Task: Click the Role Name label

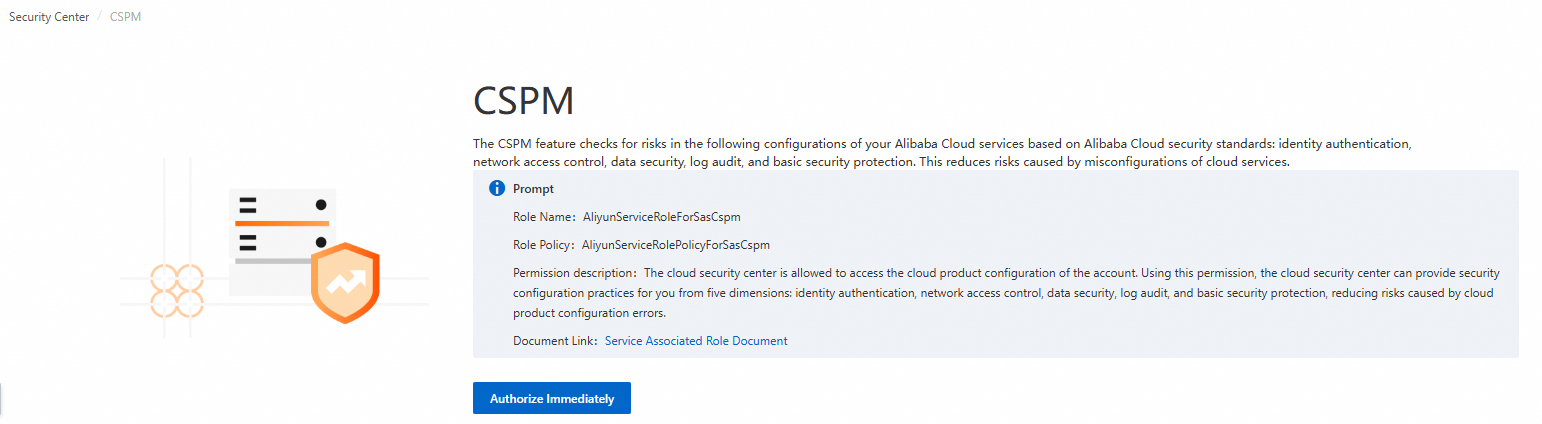Action: point(542,216)
